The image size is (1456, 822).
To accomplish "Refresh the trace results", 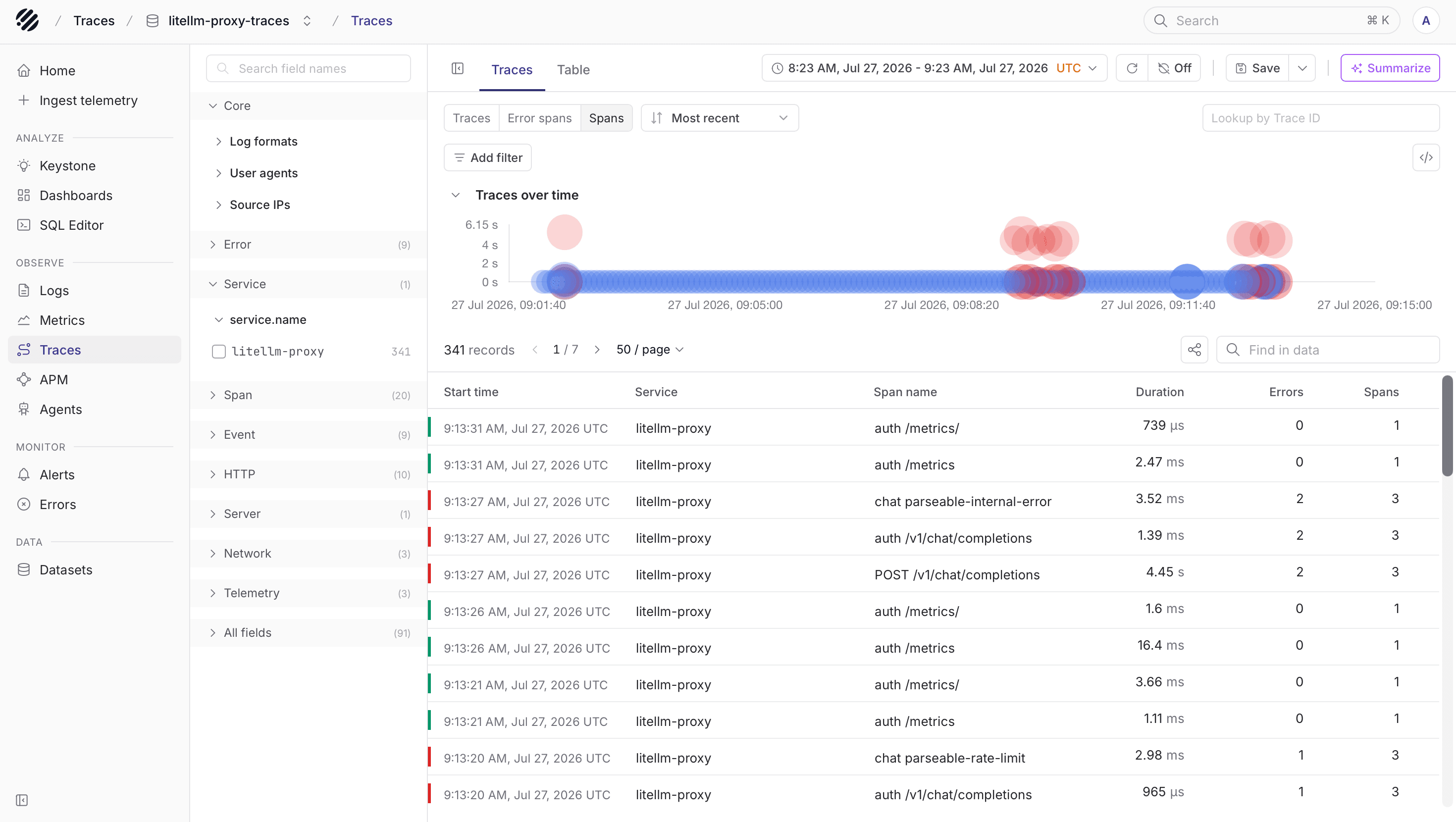I will tap(1132, 68).
